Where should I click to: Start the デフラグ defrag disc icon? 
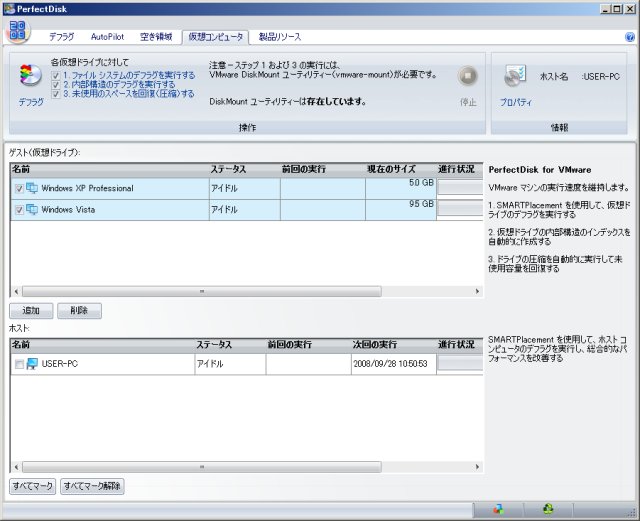pos(31,76)
